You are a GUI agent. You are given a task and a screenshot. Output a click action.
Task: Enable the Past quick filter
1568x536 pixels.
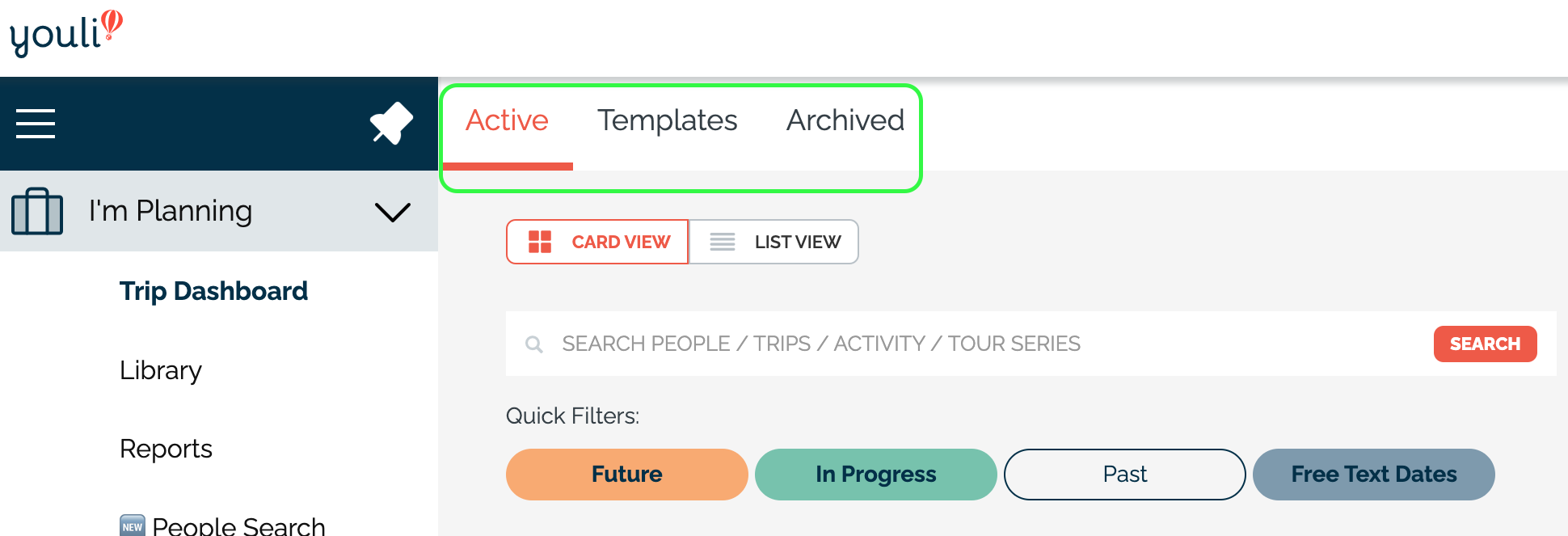point(1125,475)
